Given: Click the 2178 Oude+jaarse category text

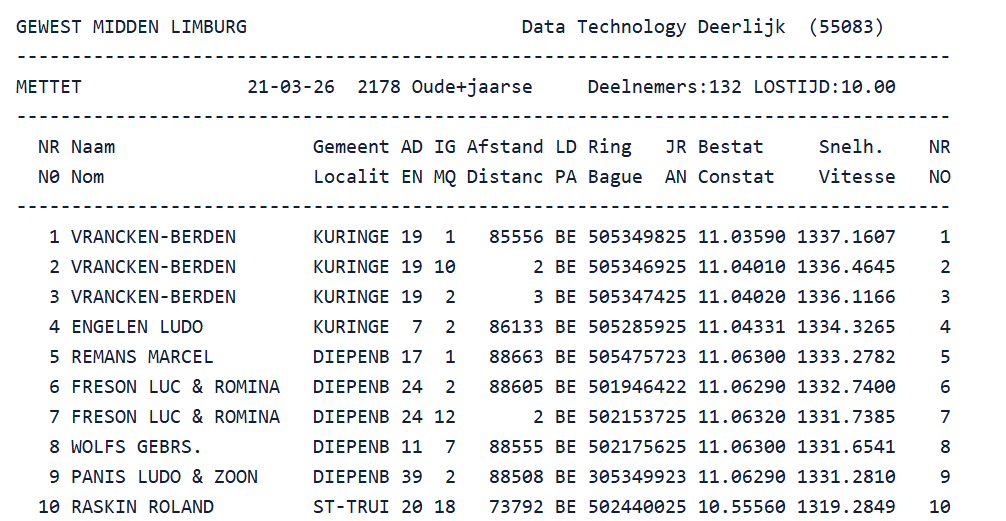Looking at the screenshot, I should pyautogui.click(x=444, y=87).
